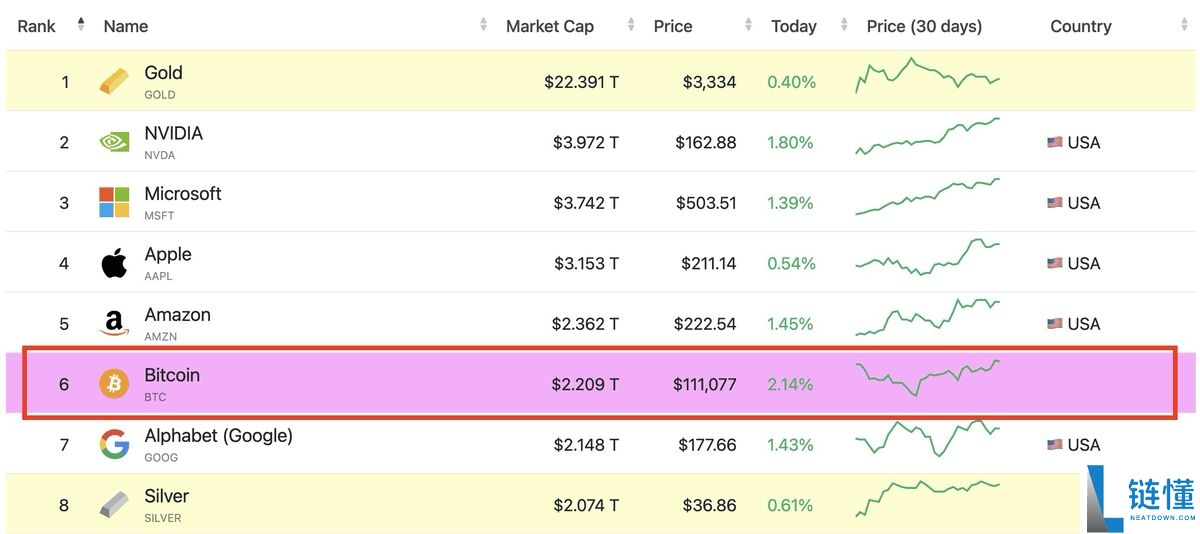Click Silver price $36.86

coord(711,505)
